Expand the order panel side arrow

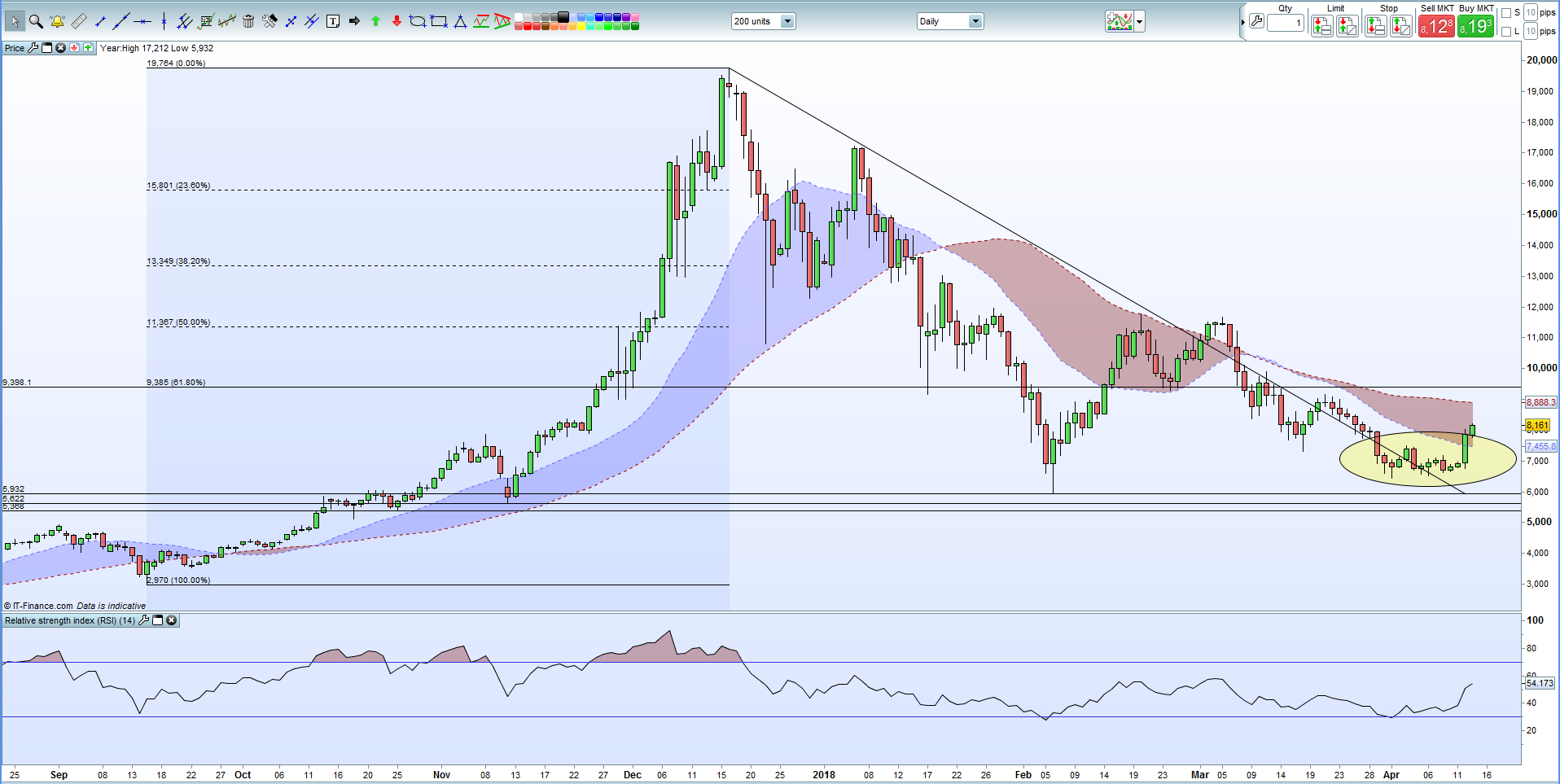1242,22
